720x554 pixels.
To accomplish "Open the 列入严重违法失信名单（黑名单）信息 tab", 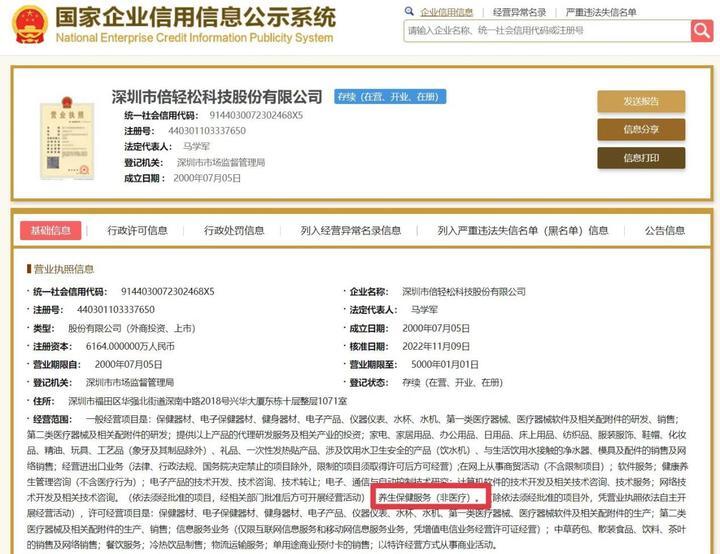I will tap(523, 230).
